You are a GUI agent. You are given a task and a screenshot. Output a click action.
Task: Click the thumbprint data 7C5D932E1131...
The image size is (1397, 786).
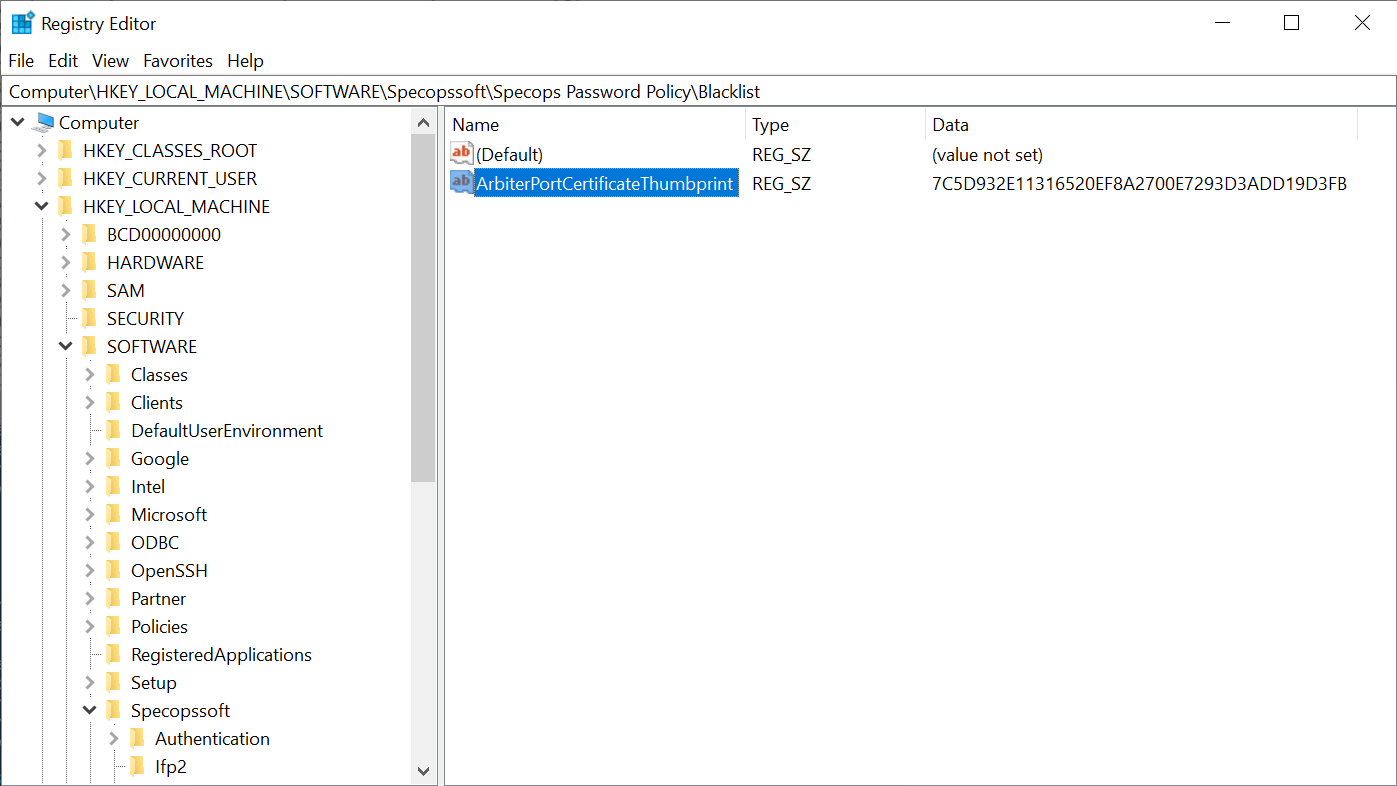coord(1139,184)
